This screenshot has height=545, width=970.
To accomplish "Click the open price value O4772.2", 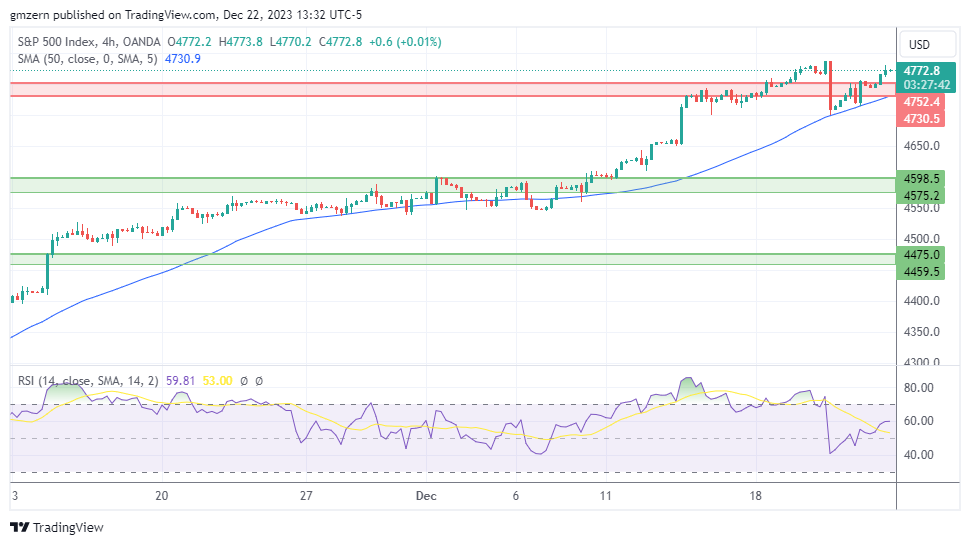I will click(x=189, y=42).
